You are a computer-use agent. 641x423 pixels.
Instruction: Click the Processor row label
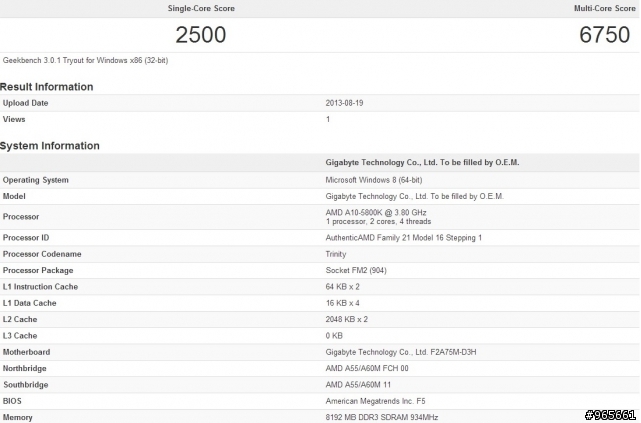coord(21,217)
